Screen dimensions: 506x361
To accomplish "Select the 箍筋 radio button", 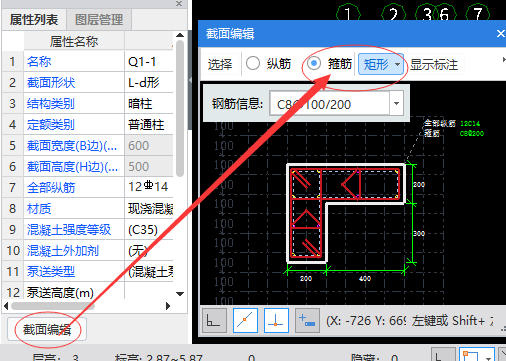I will pos(314,63).
